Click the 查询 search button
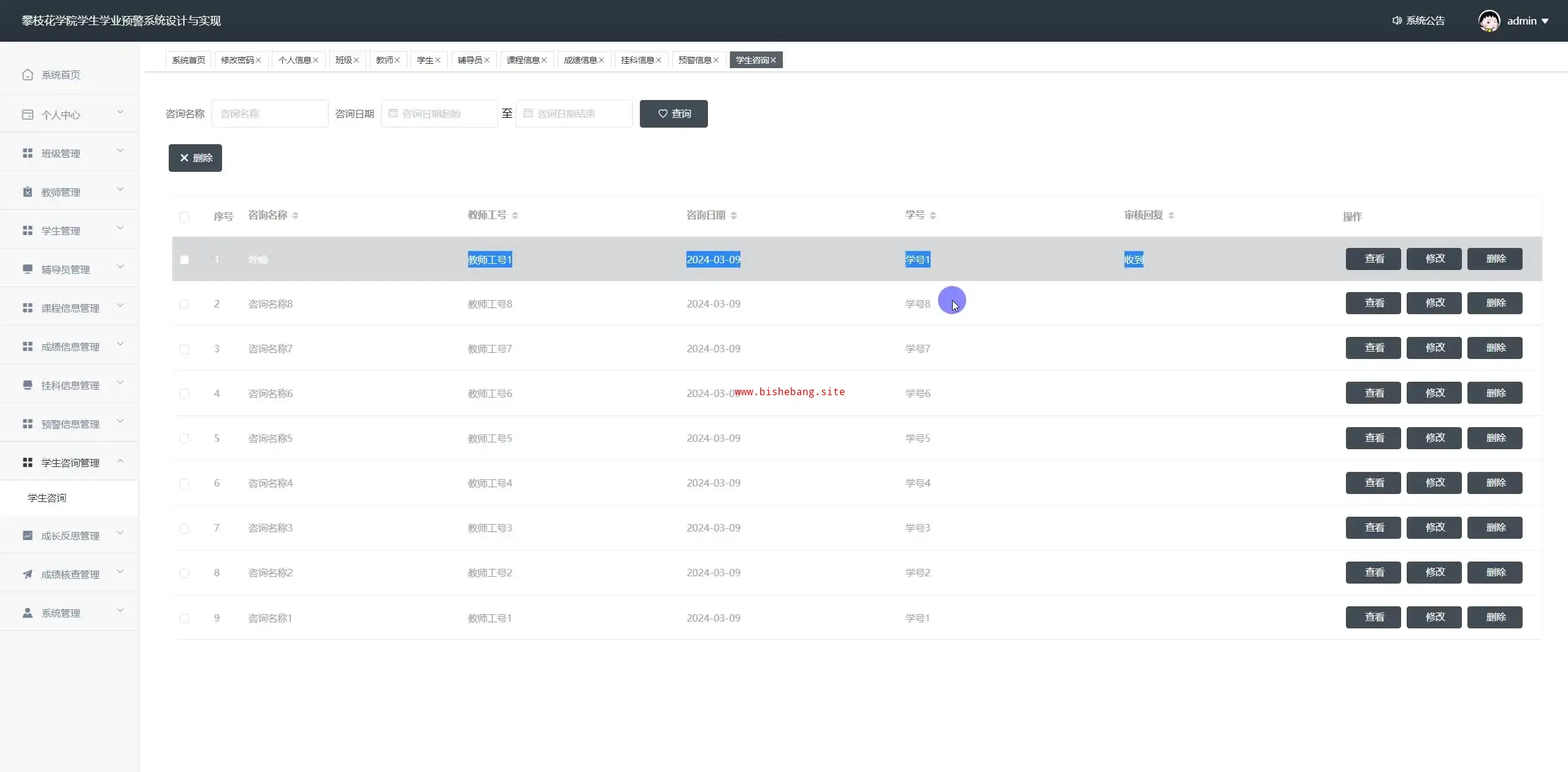Image resolution: width=1568 pixels, height=772 pixels. coord(673,114)
